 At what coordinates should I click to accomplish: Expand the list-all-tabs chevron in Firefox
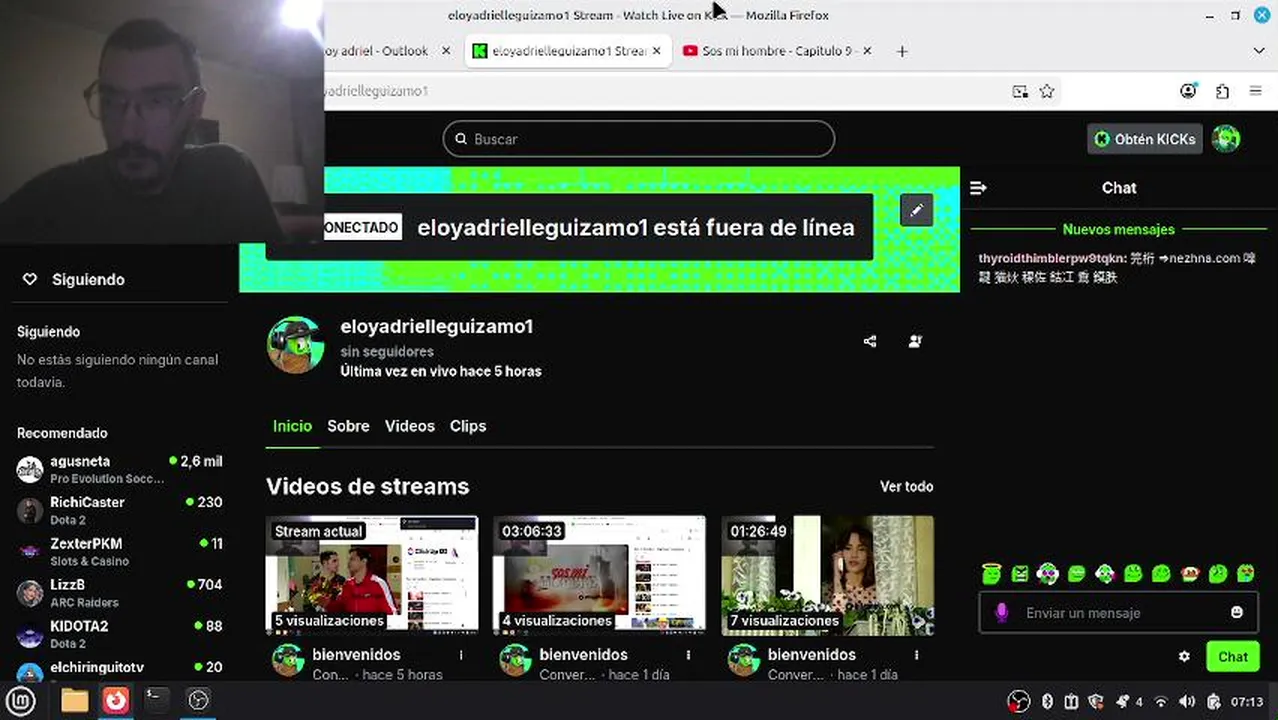[1259, 51]
